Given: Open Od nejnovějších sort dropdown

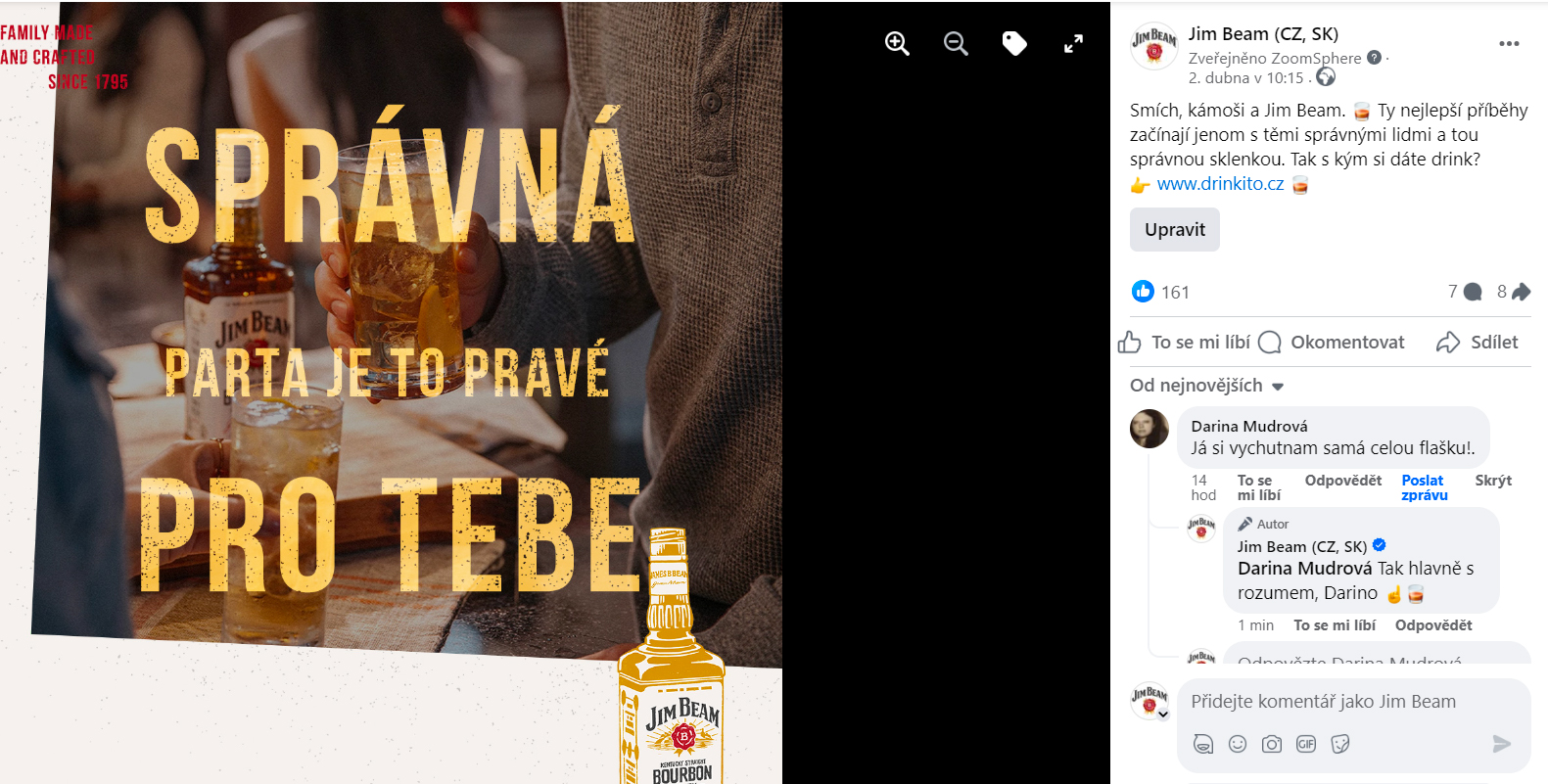Looking at the screenshot, I should click(1206, 386).
